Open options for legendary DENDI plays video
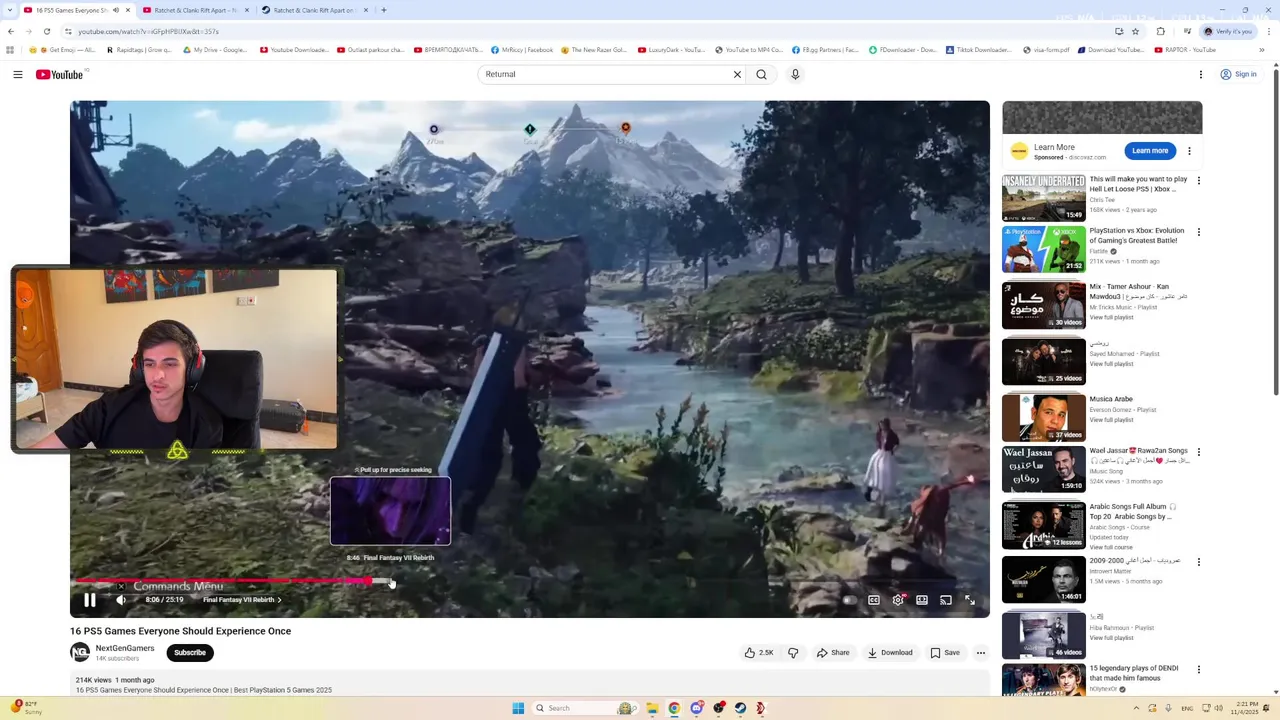Viewport: 1280px width, 720px height. click(1199, 670)
